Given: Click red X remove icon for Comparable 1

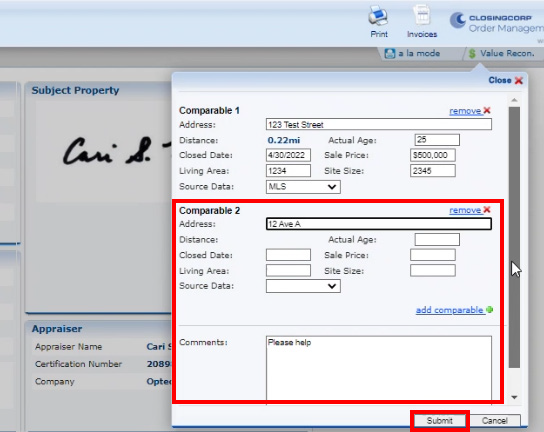Looking at the screenshot, I should tap(487, 110).
